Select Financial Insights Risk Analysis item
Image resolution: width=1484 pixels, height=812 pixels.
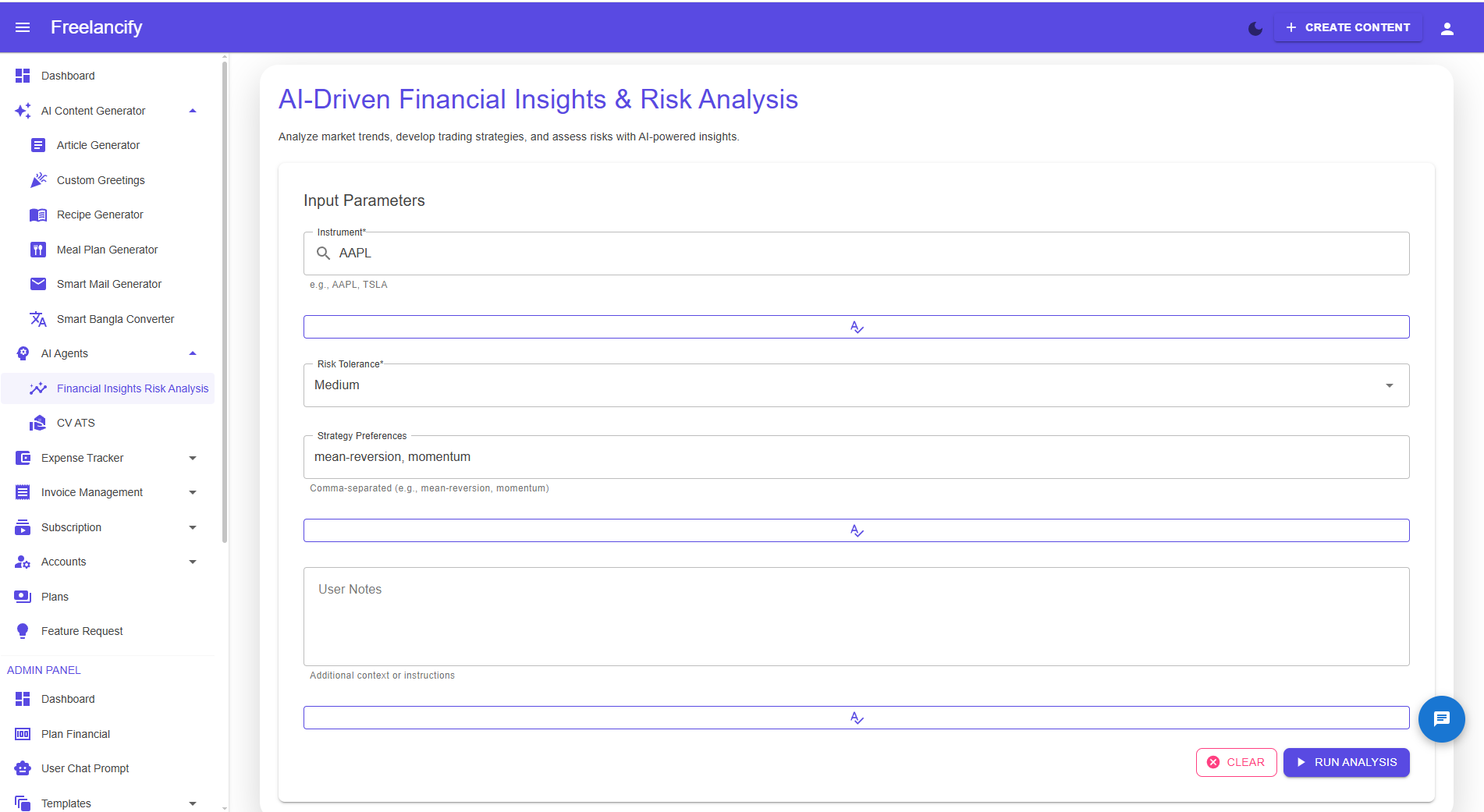(108, 388)
